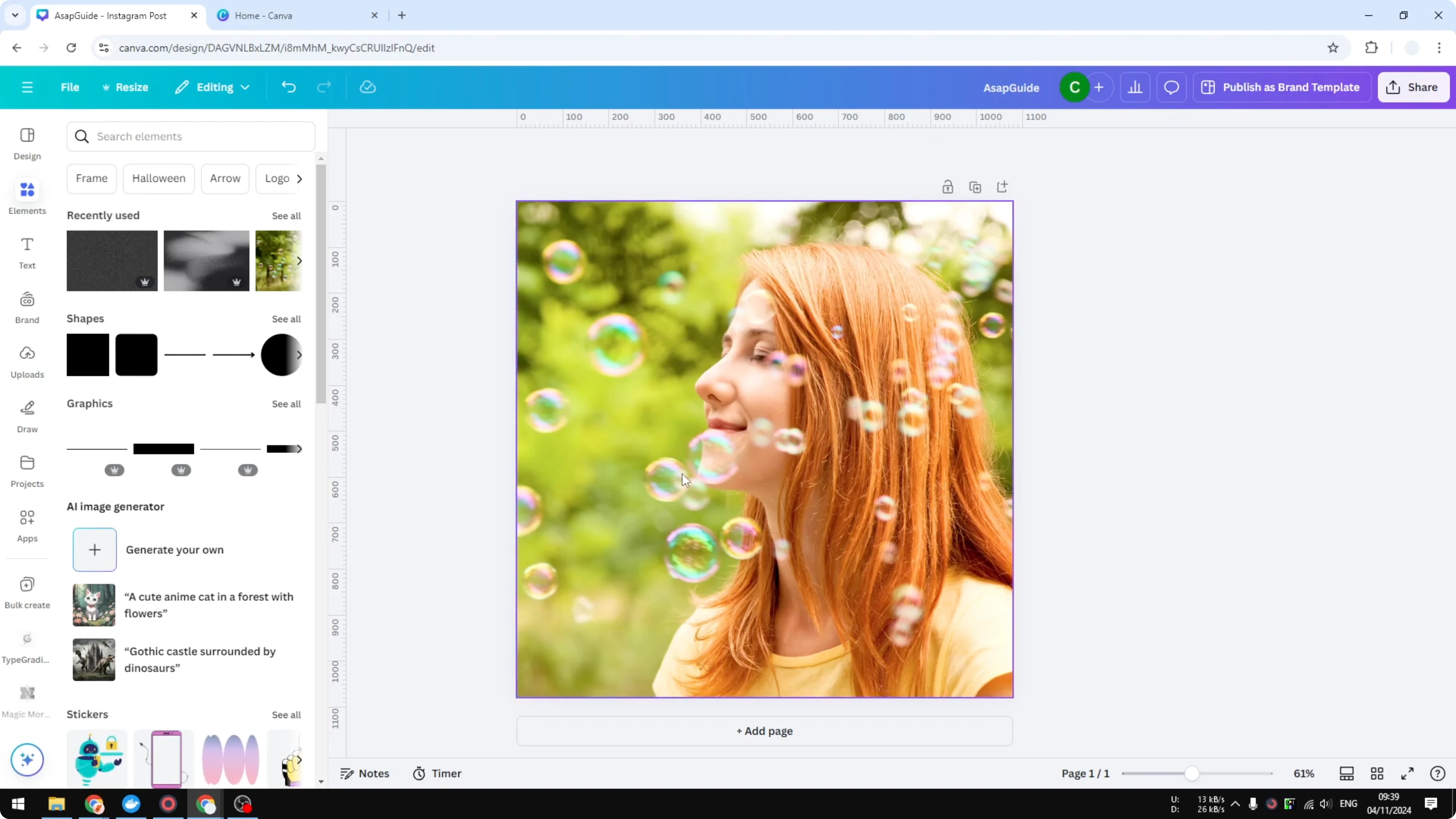Open the Uploads panel
Screen dimensions: 1456x819
tap(27, 362)
